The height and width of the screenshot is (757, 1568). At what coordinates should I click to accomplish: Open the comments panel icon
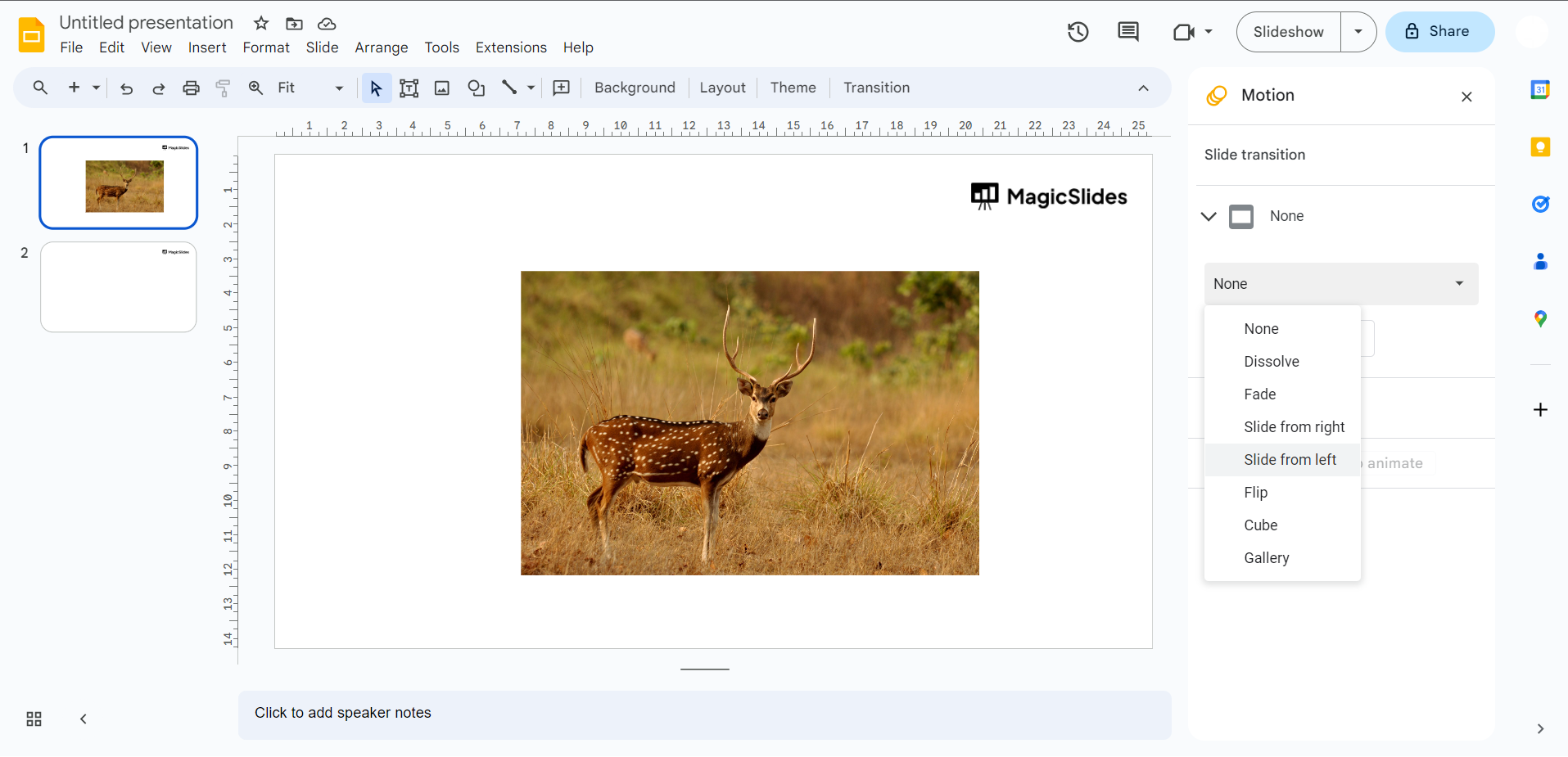click(1127, 32)
